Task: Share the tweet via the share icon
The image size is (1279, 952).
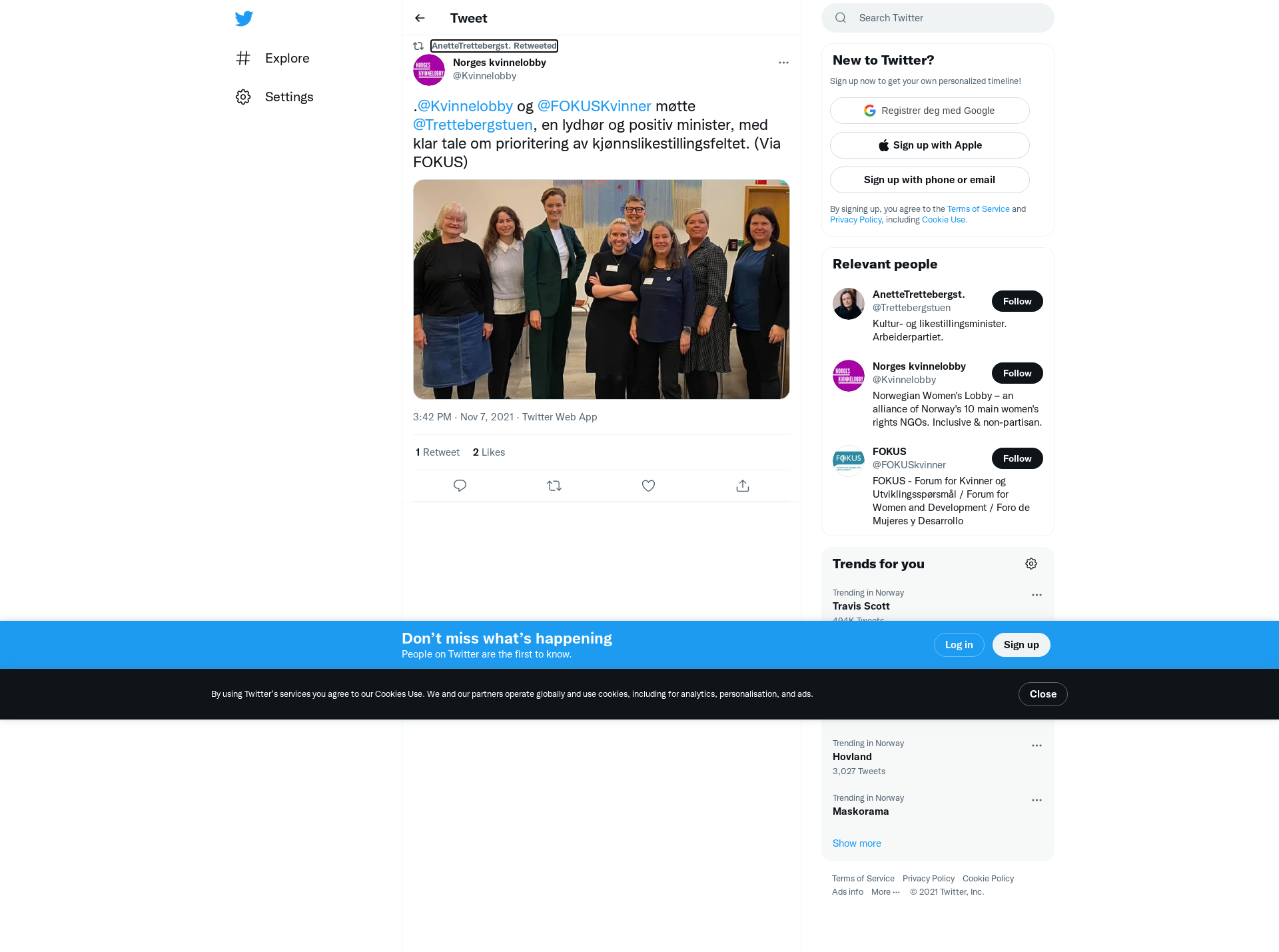Action: point(743,486)
